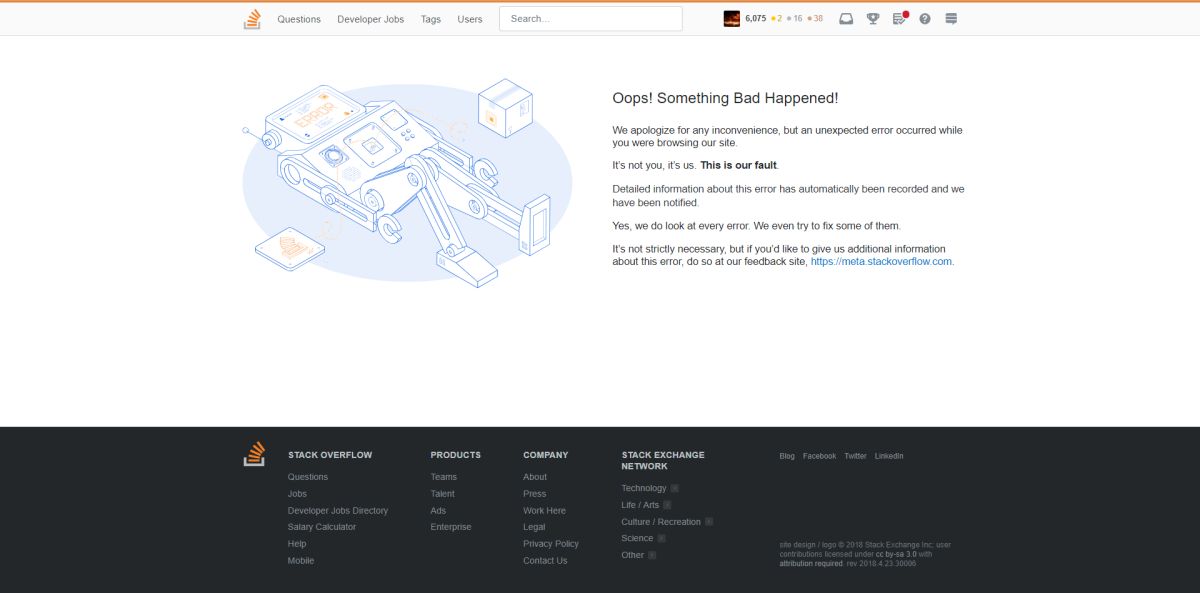Click the broken robot error illustration

click(407, 183)
